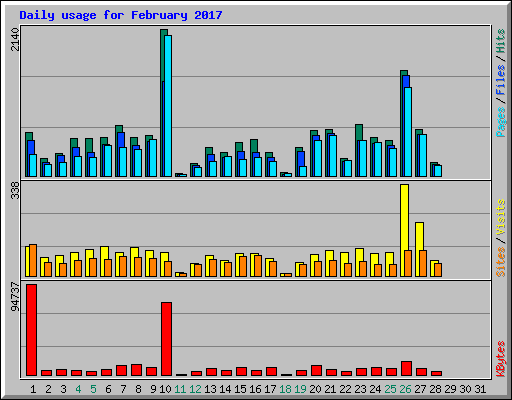Click the Sites legend label
This screenshot has height=400, width=512.
[x=500, y=262]
